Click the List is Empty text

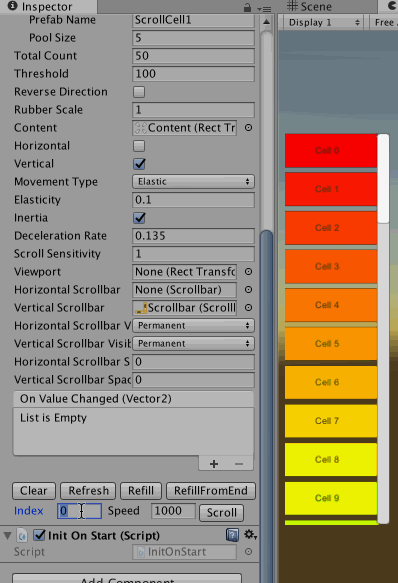coord(53,418)
